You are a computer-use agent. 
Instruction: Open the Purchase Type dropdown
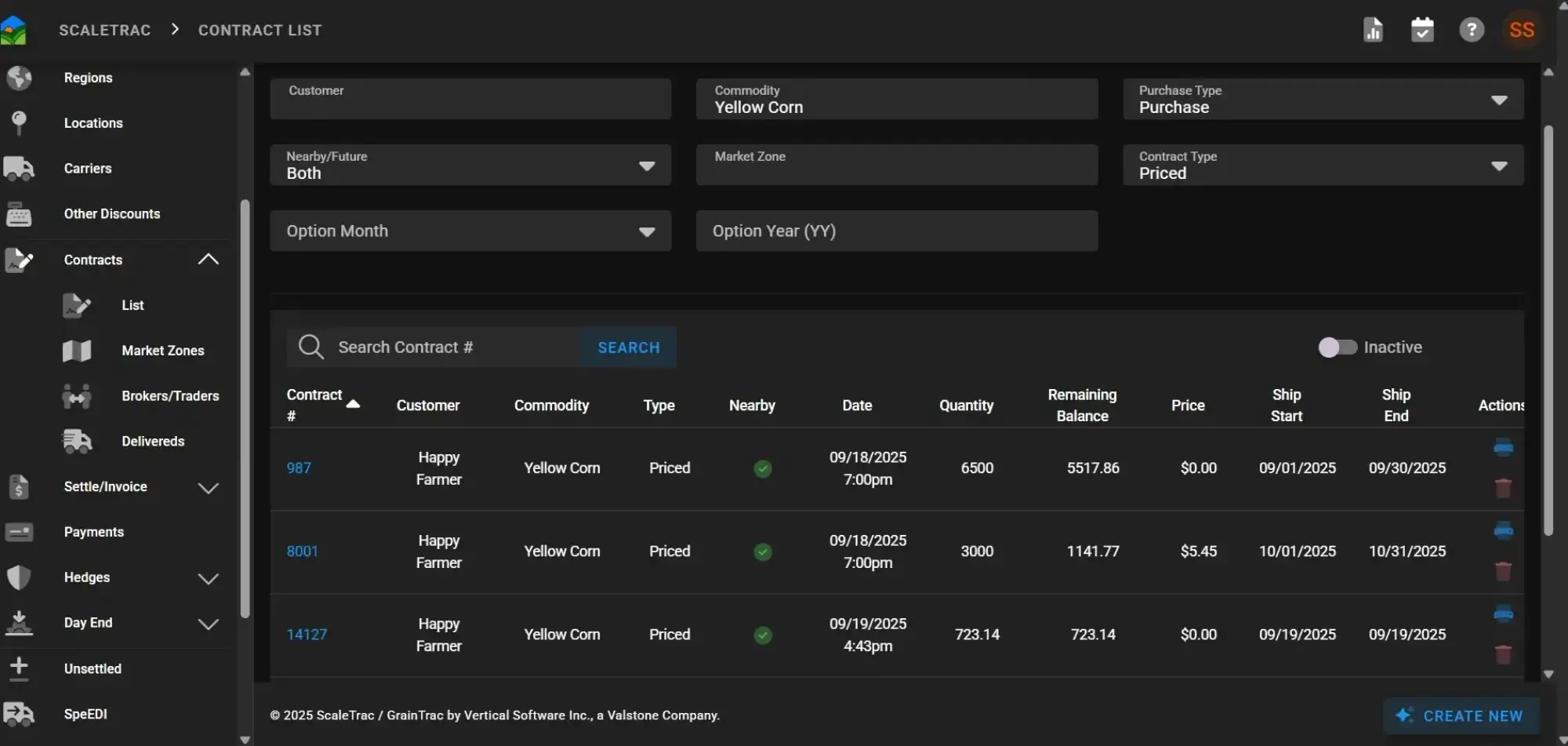coord(1499,100)
